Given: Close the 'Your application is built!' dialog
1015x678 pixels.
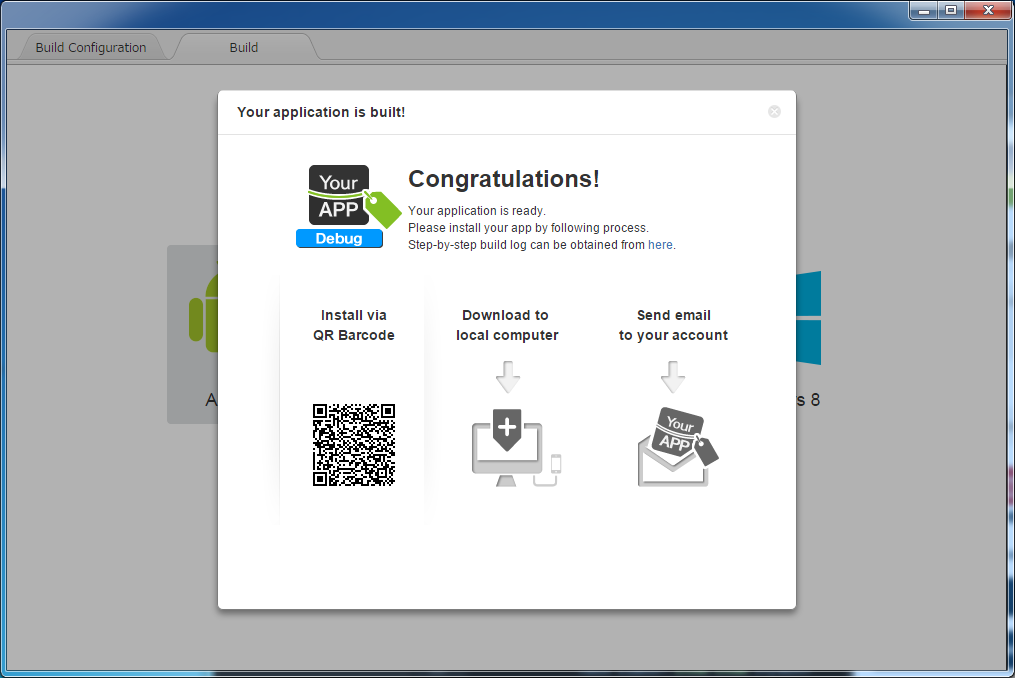Looking at the screenshot, I should tap(774, 112).
